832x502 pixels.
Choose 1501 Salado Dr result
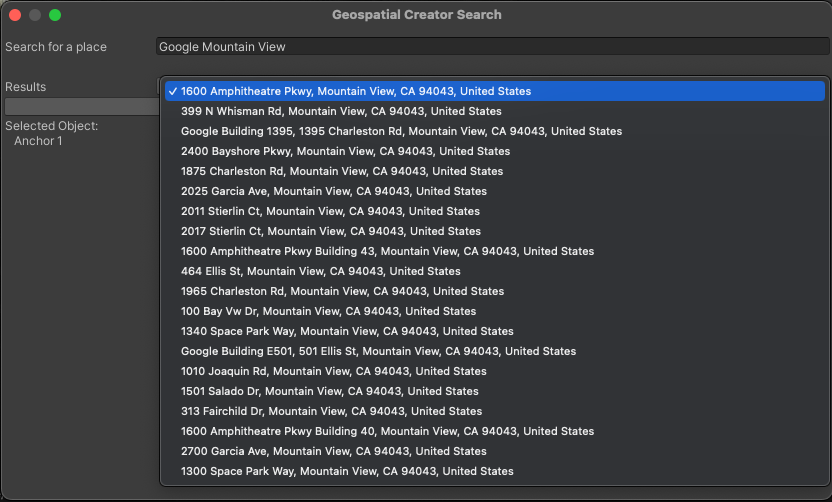[x=330, y=391]
